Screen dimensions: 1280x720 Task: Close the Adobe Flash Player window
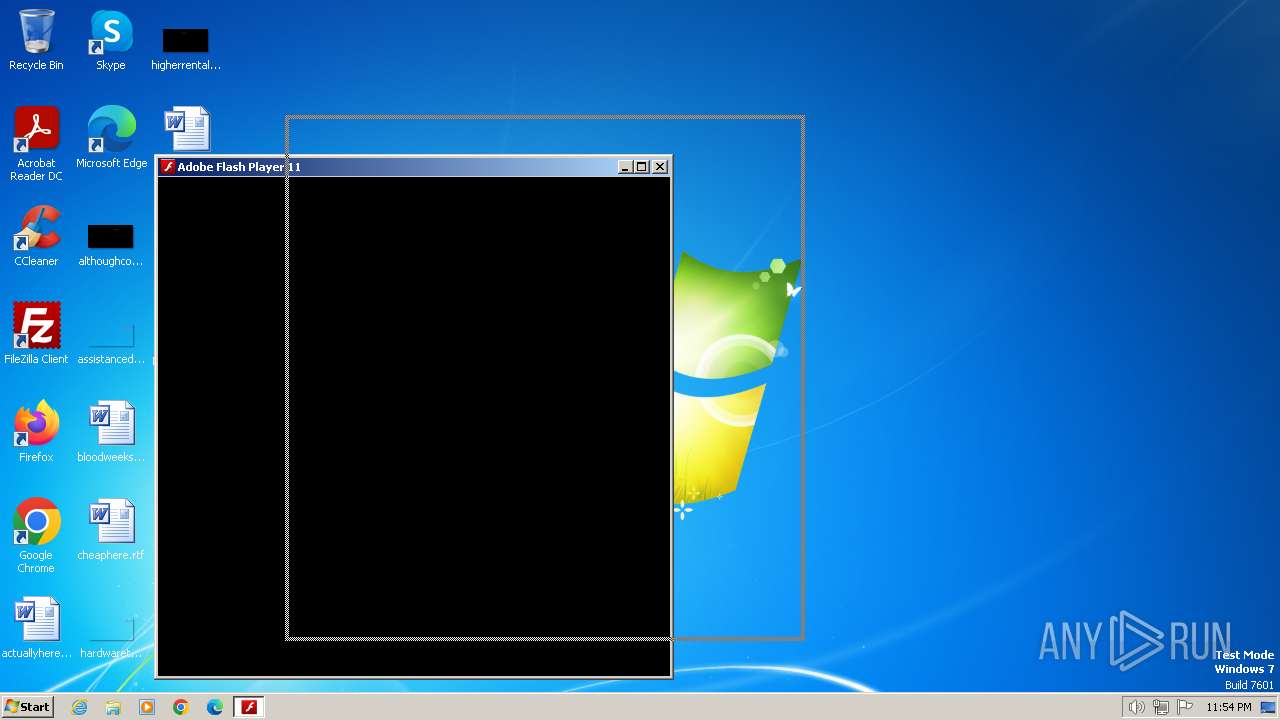point(660,167)
